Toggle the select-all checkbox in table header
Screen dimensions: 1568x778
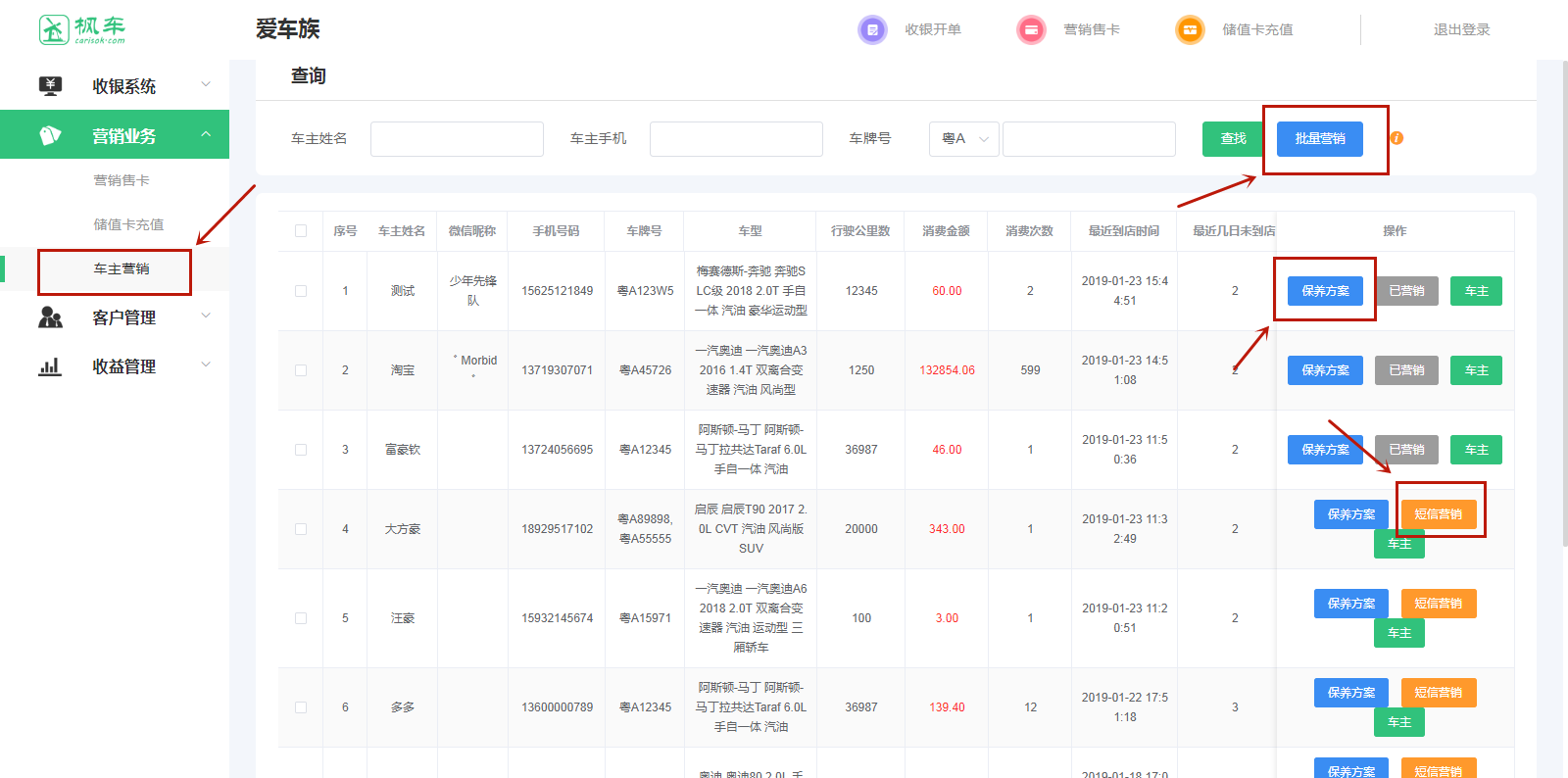(301, 231)
